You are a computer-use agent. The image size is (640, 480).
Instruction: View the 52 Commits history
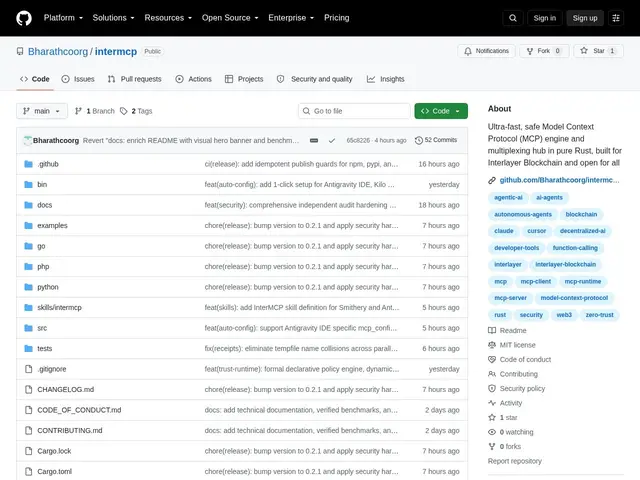(x=436, y=140)
